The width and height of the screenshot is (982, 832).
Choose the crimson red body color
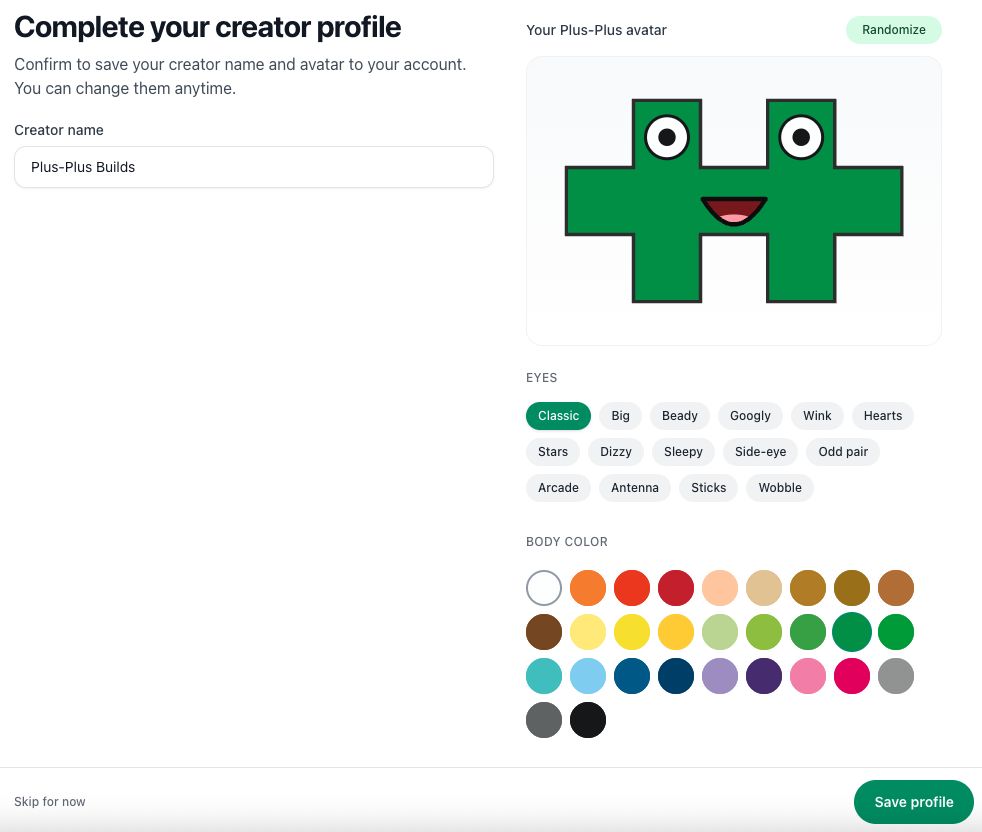click(676, 588)
